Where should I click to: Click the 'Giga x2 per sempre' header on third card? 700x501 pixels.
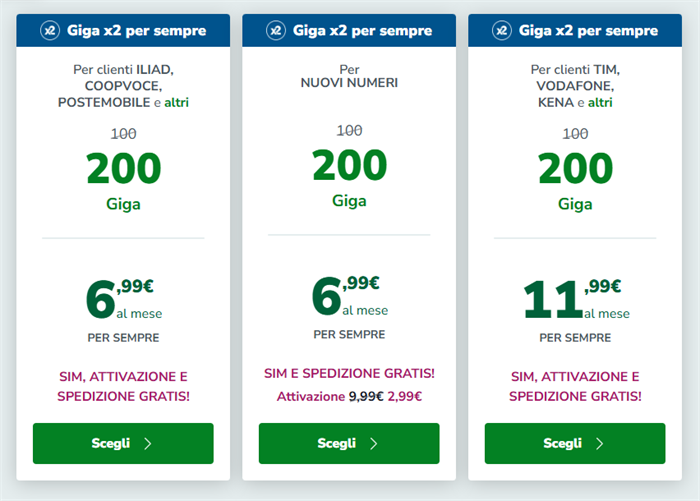pyautogui.click(x=575, y=30)
